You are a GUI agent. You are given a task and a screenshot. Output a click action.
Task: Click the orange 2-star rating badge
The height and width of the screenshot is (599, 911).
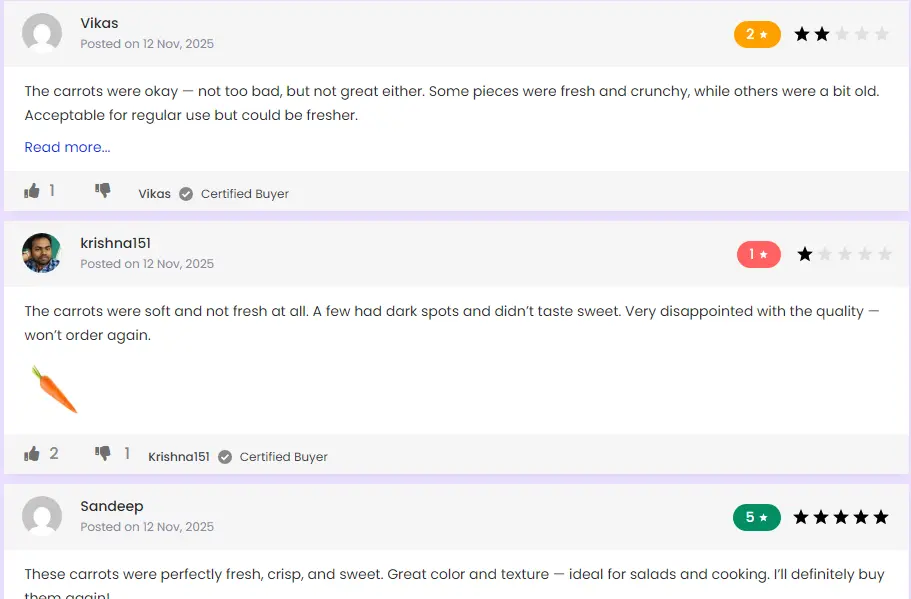tap(757, 34)
